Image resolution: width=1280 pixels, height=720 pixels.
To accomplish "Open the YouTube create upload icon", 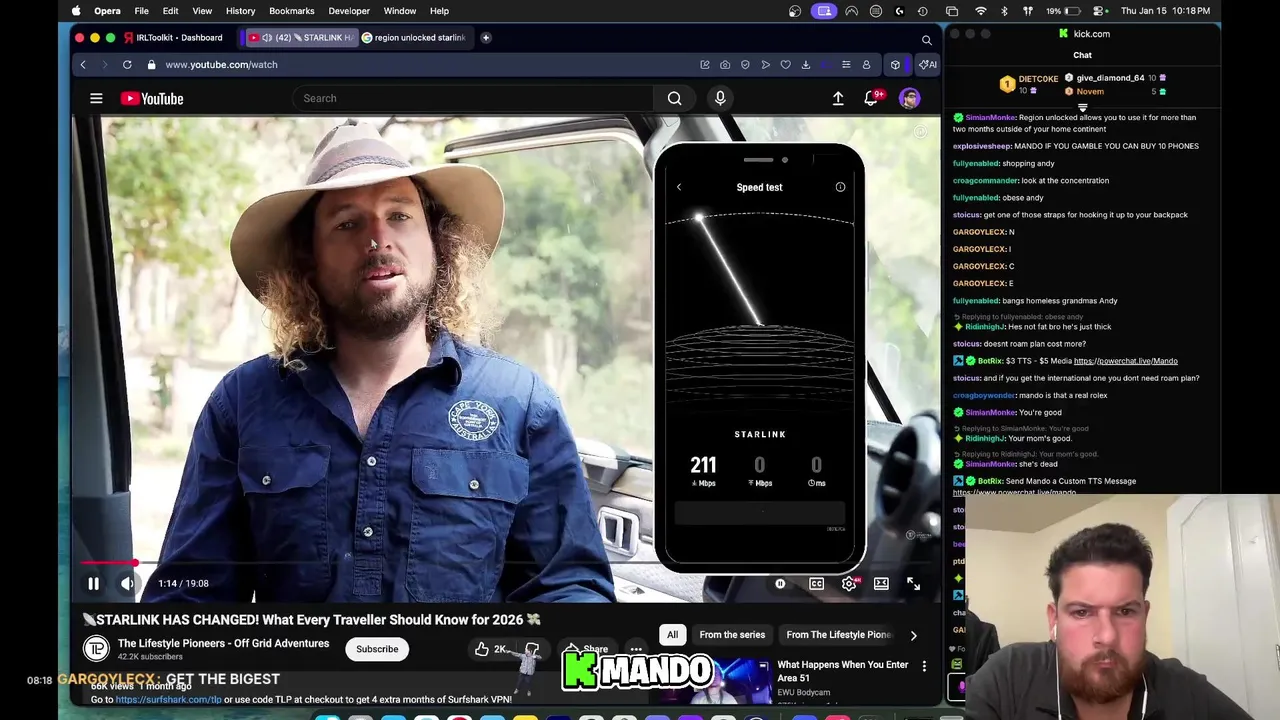I will (x=838, y=98).
